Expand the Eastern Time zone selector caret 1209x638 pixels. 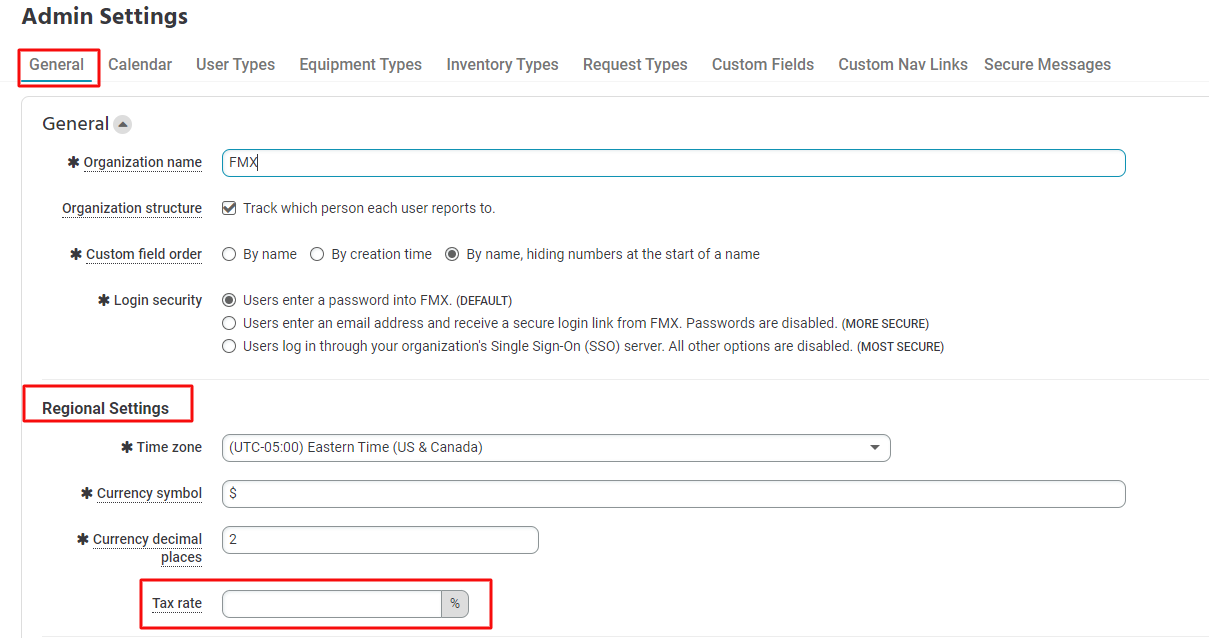[x=875, y=447]
